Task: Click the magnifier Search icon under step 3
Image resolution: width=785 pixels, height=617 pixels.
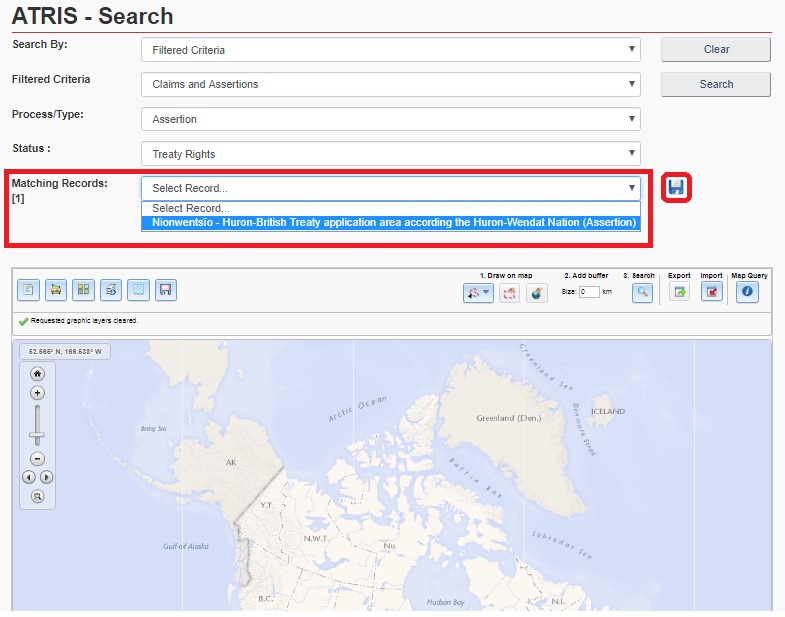Action: click(642, 292)
